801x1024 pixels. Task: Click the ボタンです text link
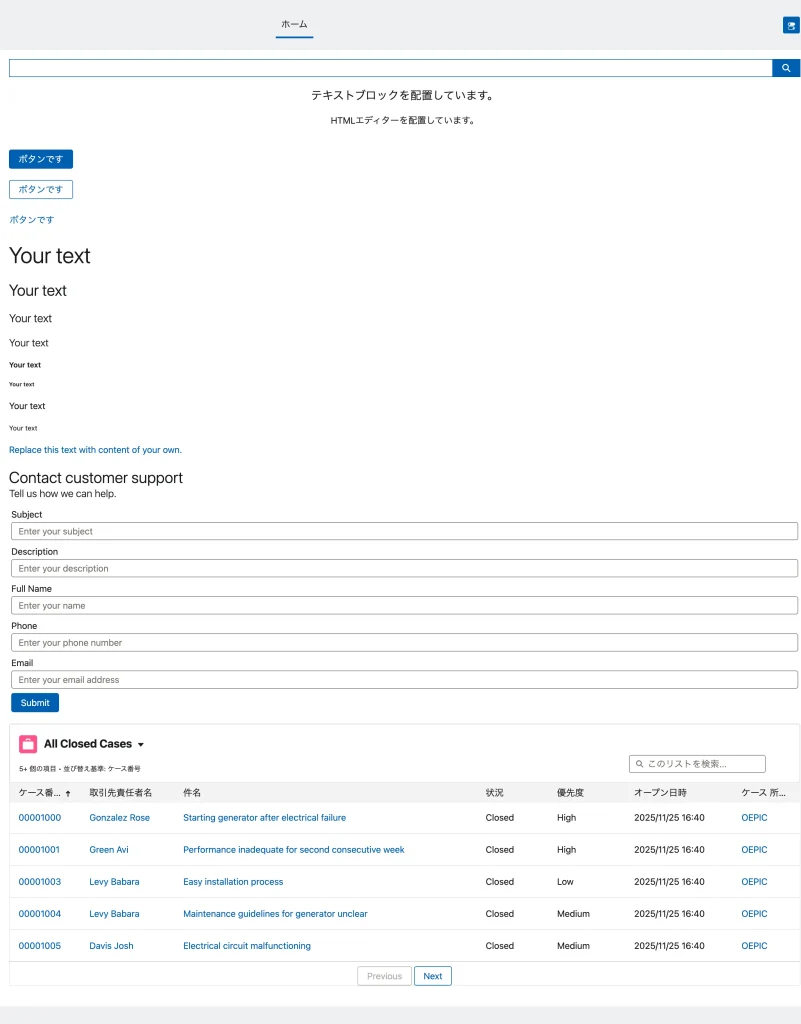(32, 219)
